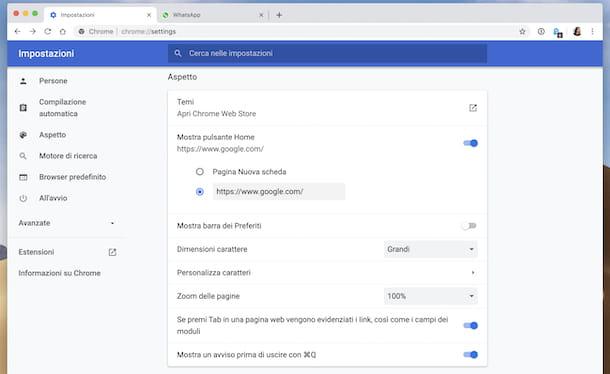Enable Mostra barra dei Preferiti switch
Screen dimensions: 610x374
469,226
